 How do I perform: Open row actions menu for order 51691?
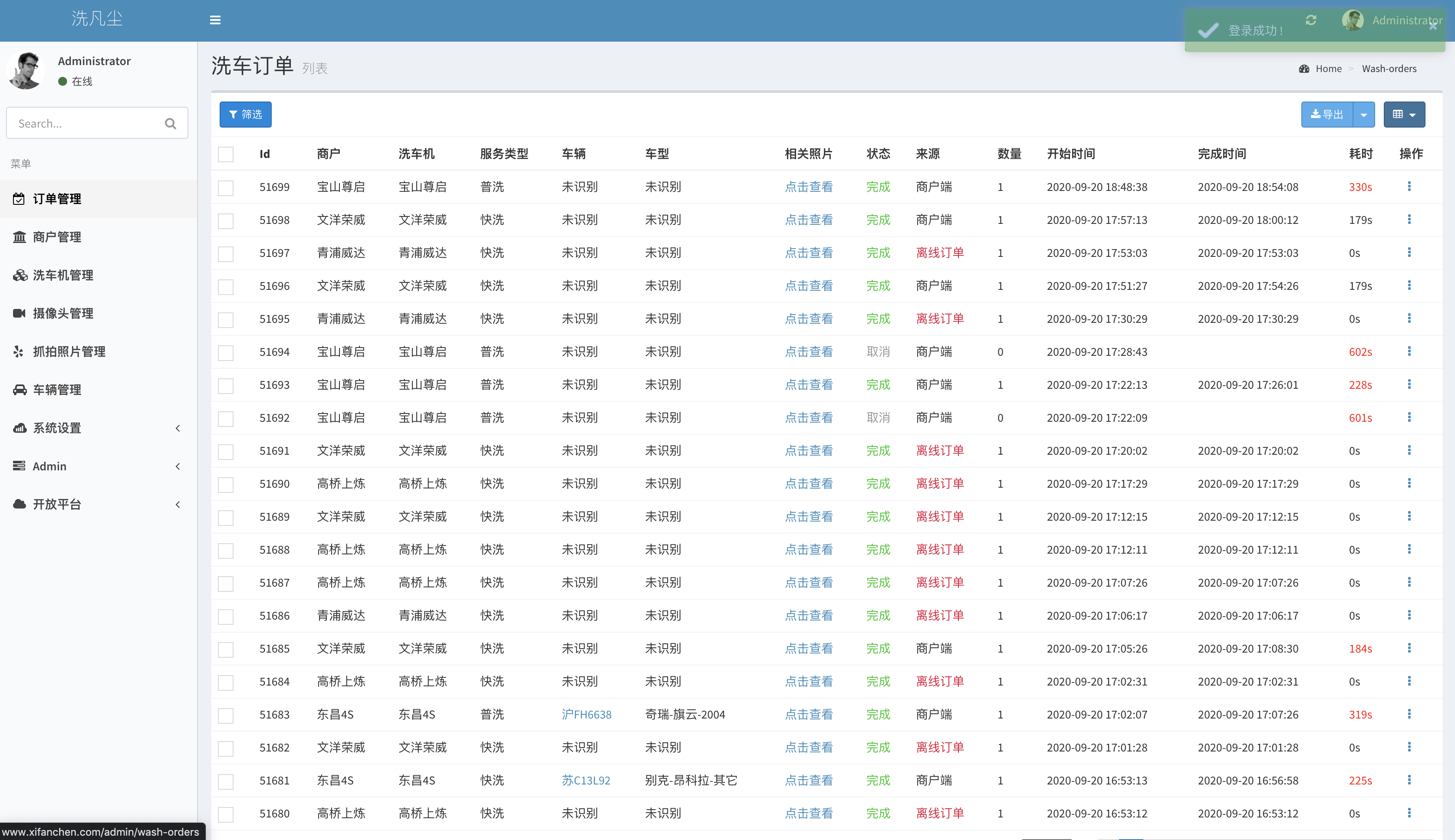point(1409,450)
